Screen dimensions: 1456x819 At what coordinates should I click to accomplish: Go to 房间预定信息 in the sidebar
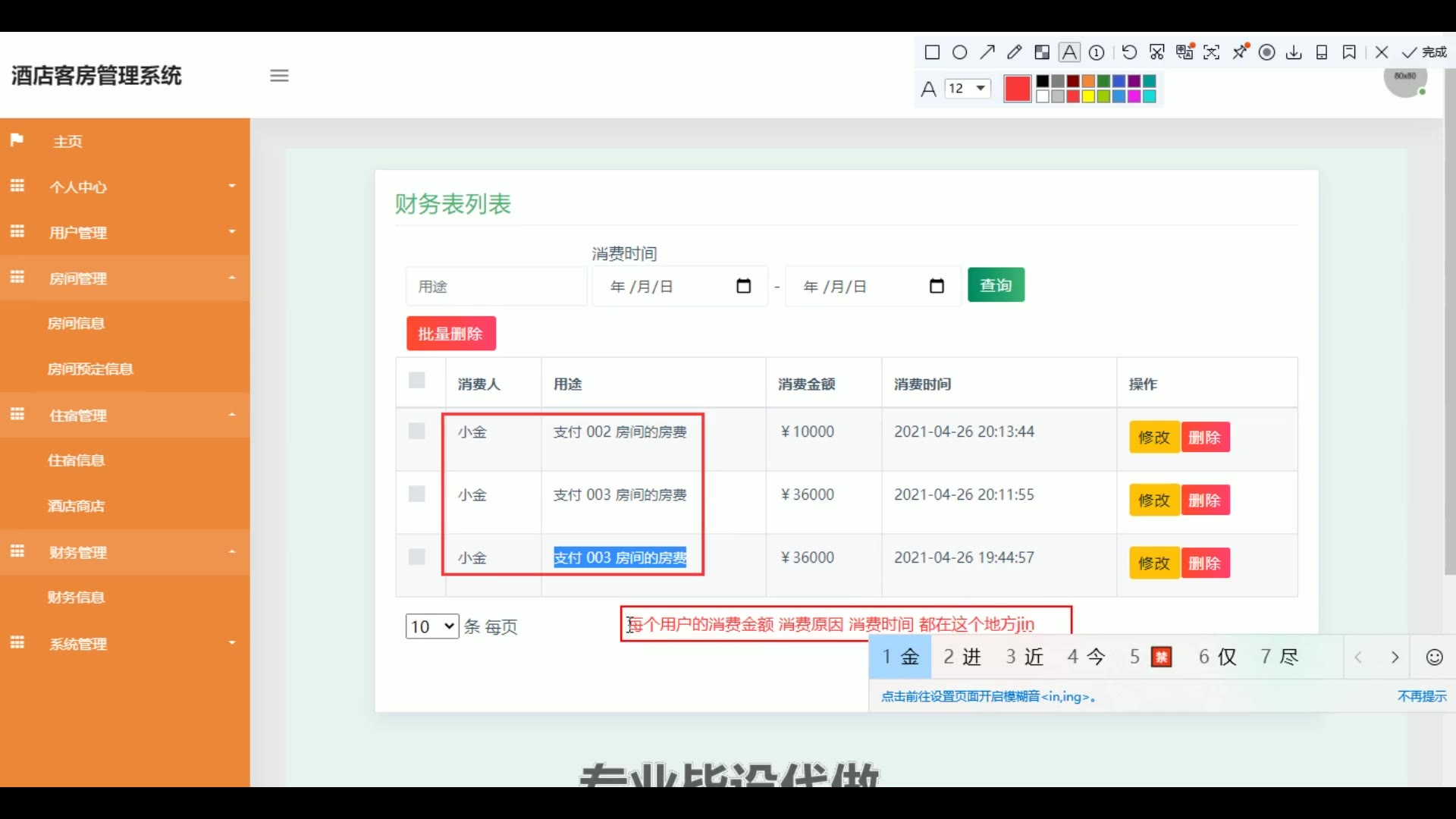tap(90, 369)
